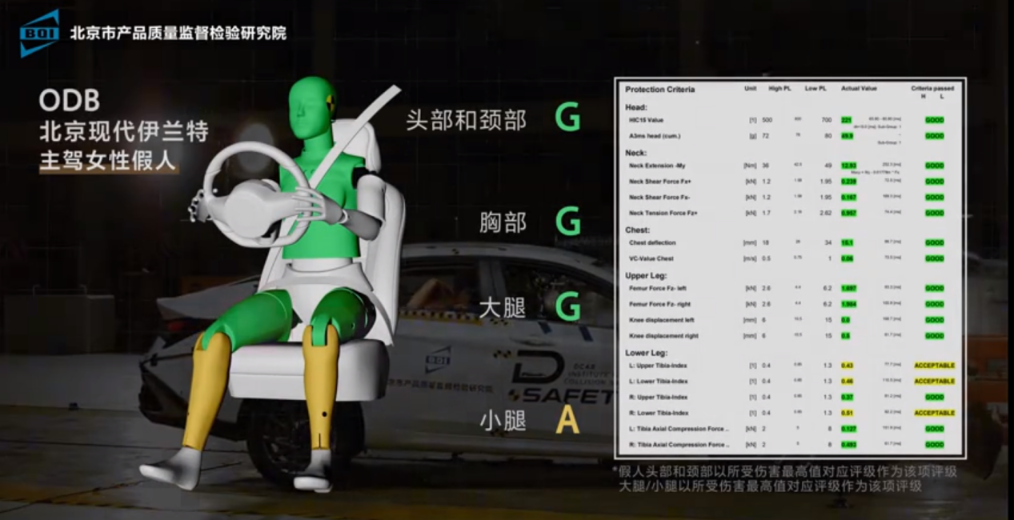Click the Neck Shear Force Fx+ row label

[660, 182]
